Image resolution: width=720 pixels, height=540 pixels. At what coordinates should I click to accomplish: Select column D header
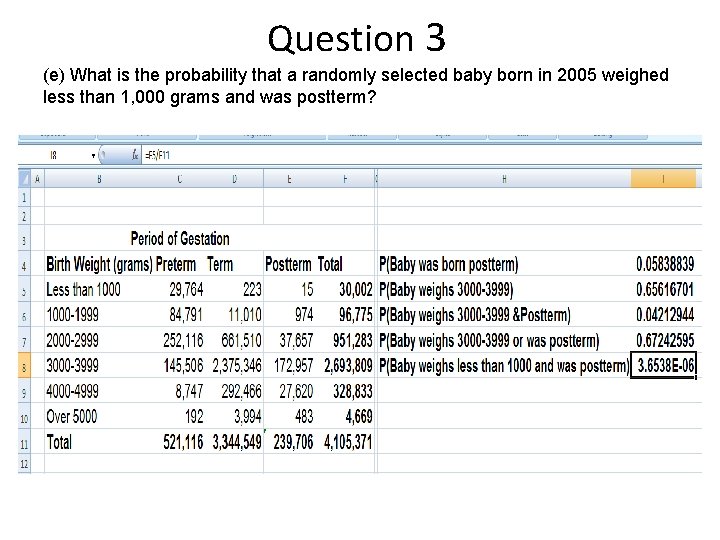click(x=234, y=179)
